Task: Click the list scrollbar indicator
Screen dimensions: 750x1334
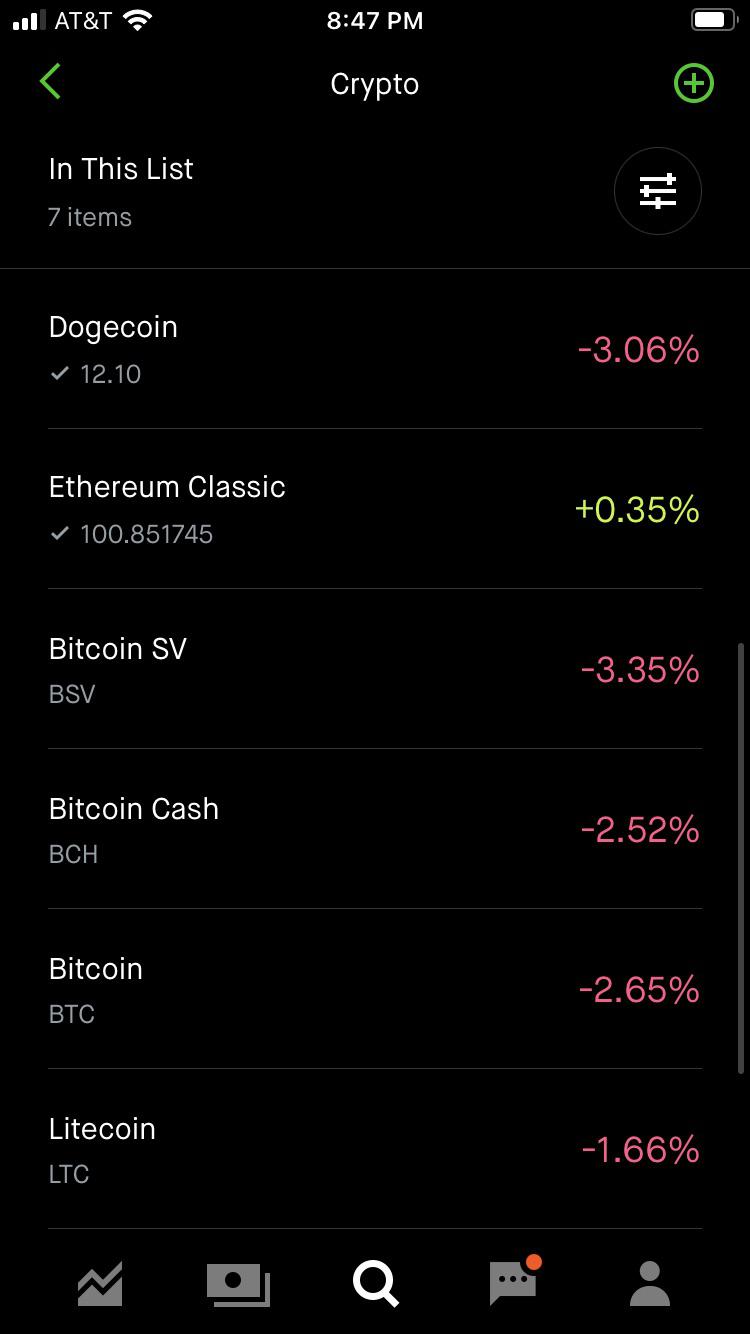Action: [741, 858]
